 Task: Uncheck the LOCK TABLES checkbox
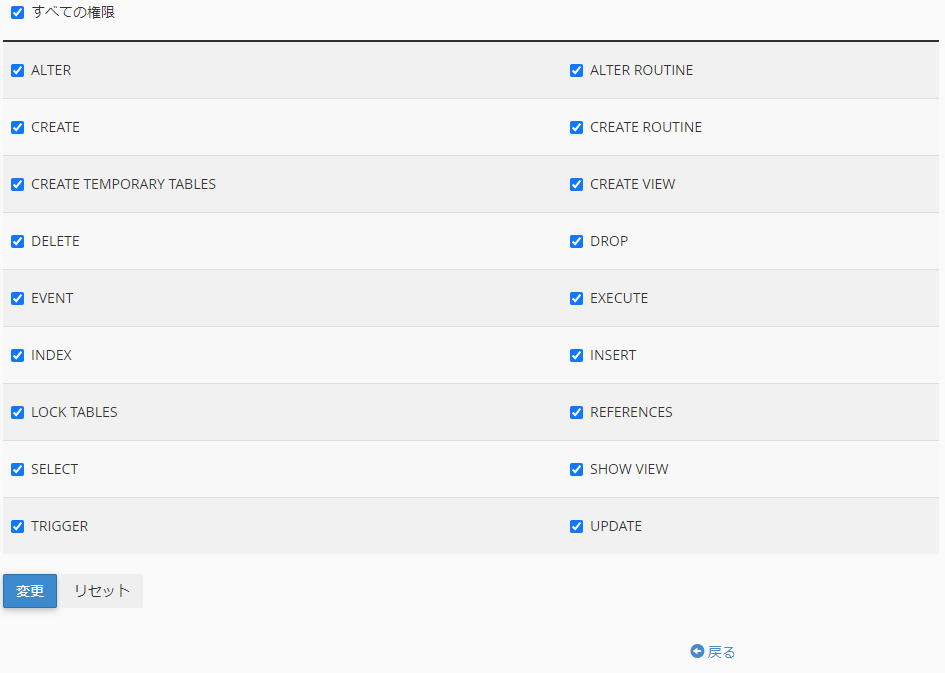tap(17, 413)
